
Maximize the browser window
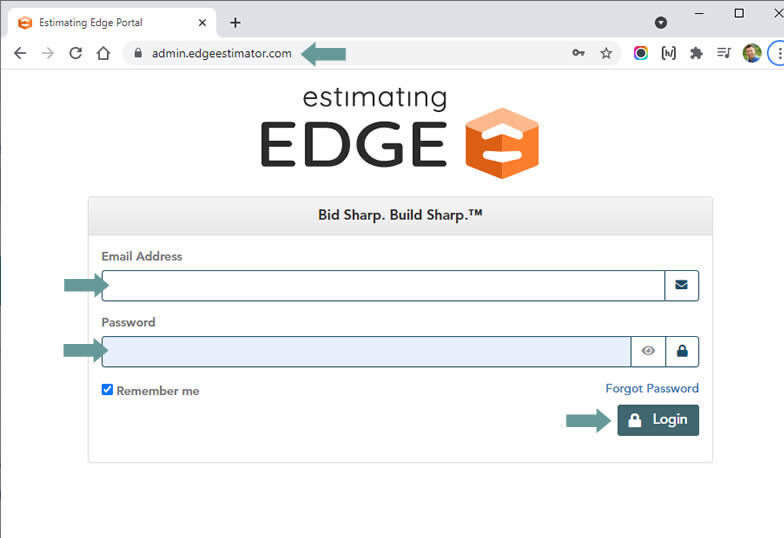pos(739,14)
